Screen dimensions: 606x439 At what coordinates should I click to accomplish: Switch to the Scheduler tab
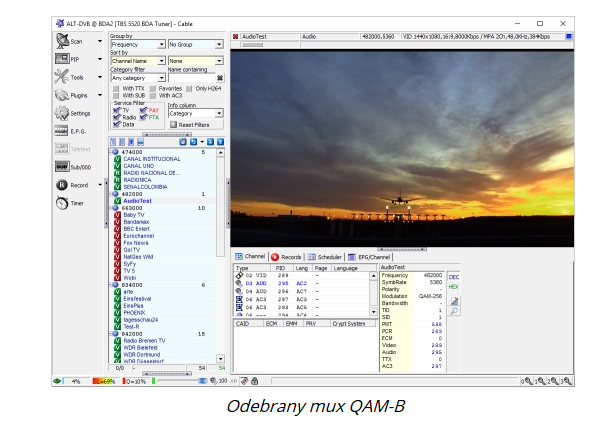coord(325,257)
